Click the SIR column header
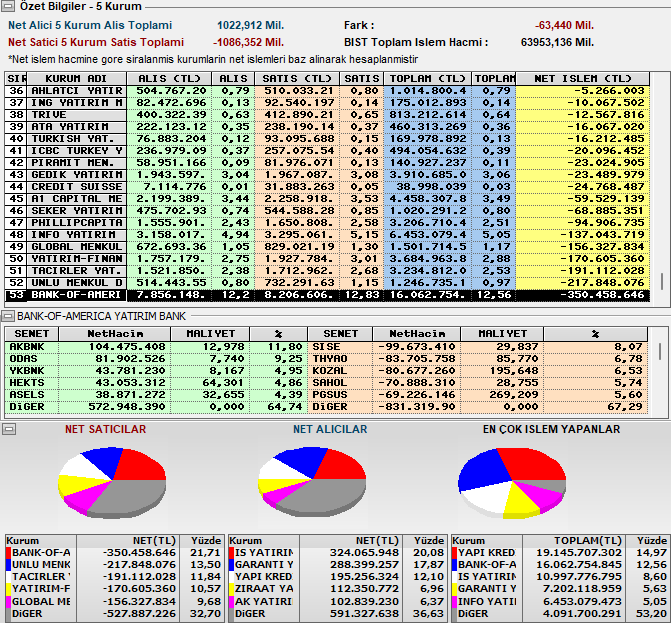The height and width of the screenshot is (623, 671). click(16, 79)
